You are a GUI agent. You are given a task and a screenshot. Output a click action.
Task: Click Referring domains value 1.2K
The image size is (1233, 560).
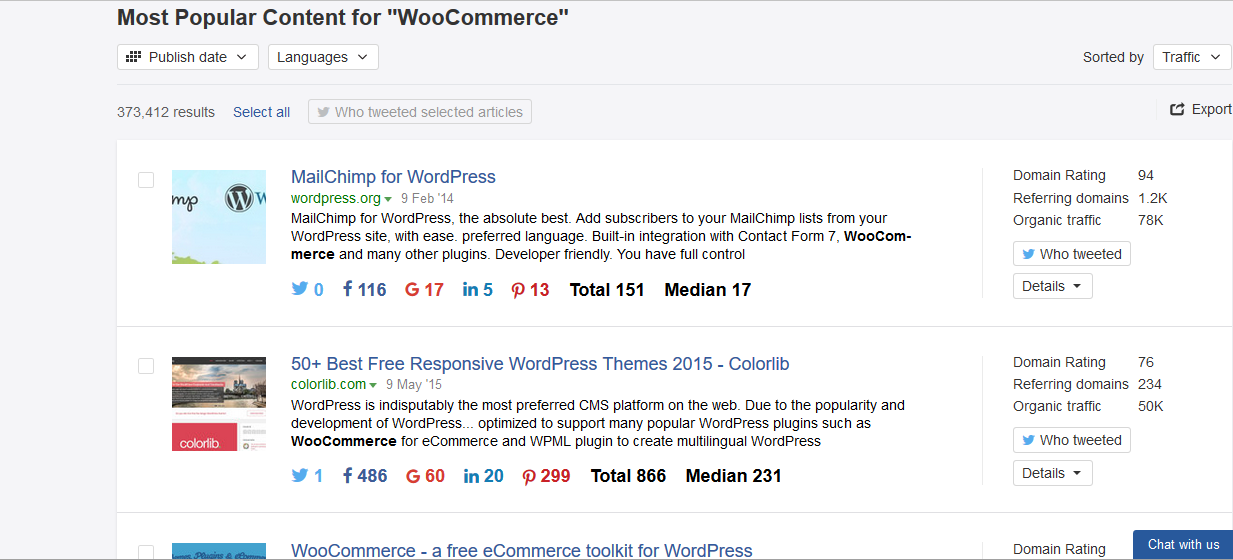click(1152, 198)
